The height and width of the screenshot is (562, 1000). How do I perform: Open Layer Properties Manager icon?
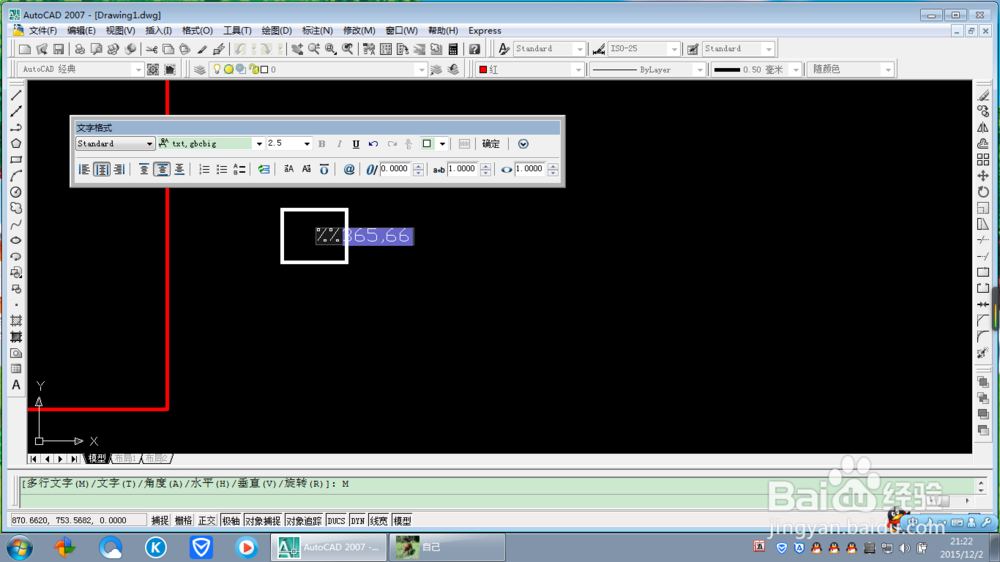click(x=200, y=70)
